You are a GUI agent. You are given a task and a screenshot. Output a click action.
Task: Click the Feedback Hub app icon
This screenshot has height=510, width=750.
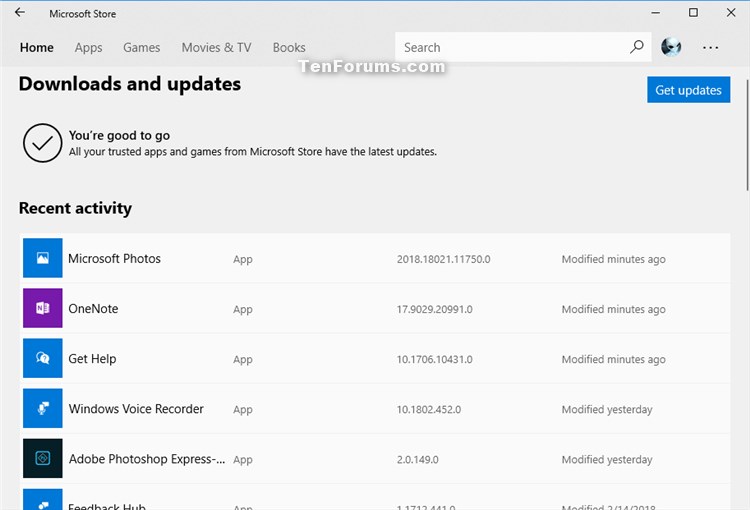point(43,499)
